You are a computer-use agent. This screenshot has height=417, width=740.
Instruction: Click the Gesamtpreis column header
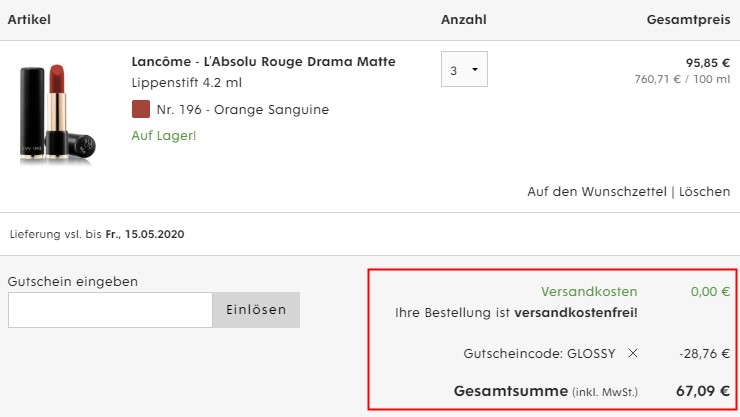(689, 20)
